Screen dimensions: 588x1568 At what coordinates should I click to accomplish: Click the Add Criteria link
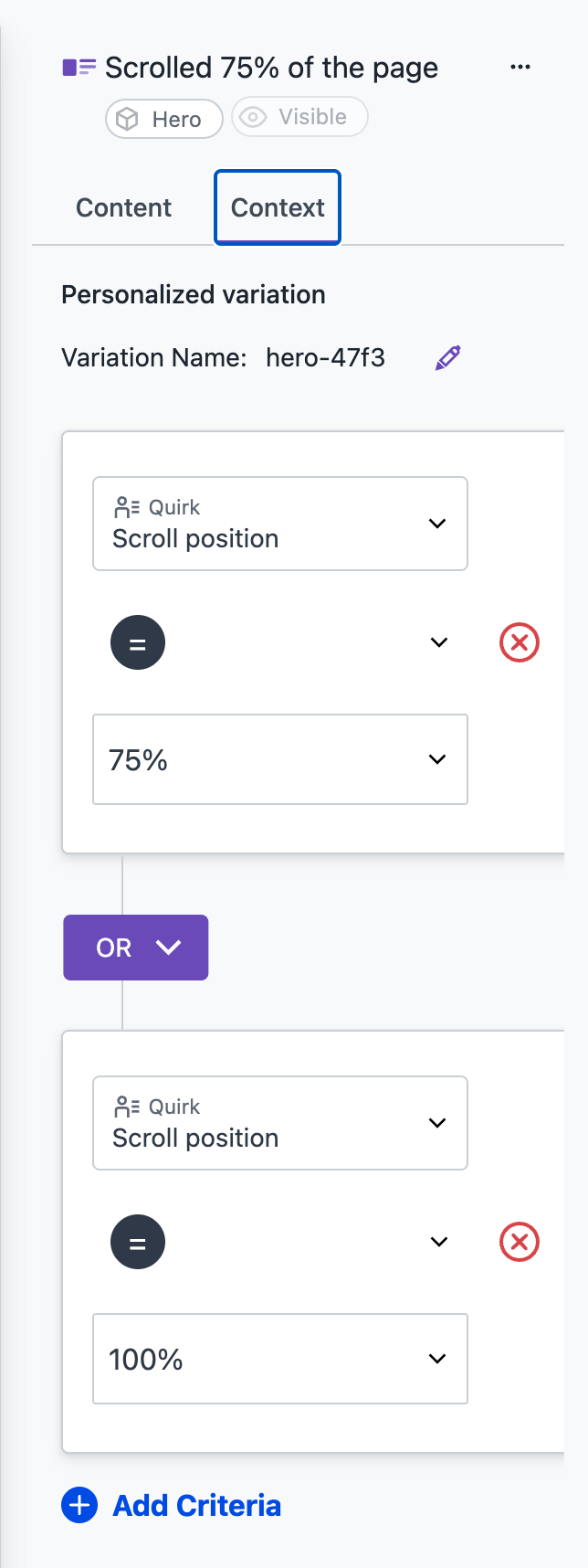click(196, 1505)
